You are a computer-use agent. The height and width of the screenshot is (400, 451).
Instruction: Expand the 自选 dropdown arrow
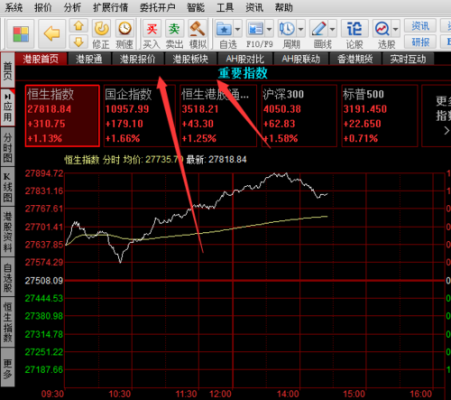tap(238, 29)
